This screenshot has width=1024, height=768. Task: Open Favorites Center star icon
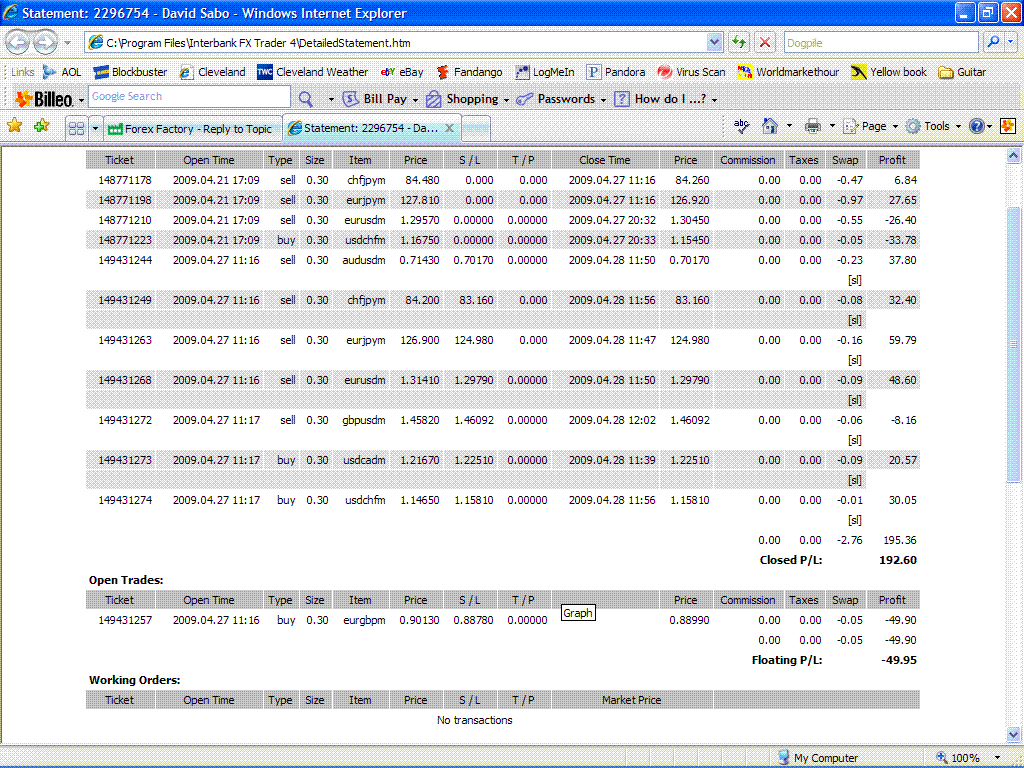15,125
